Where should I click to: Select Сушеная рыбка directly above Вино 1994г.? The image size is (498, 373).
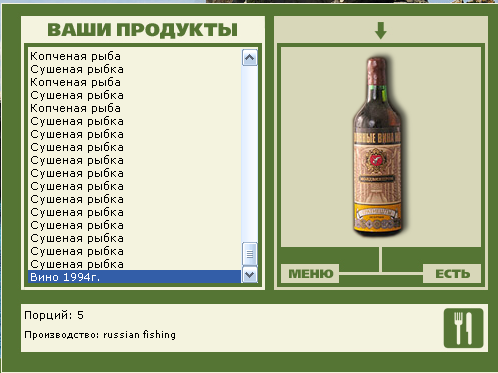(134, 264)
